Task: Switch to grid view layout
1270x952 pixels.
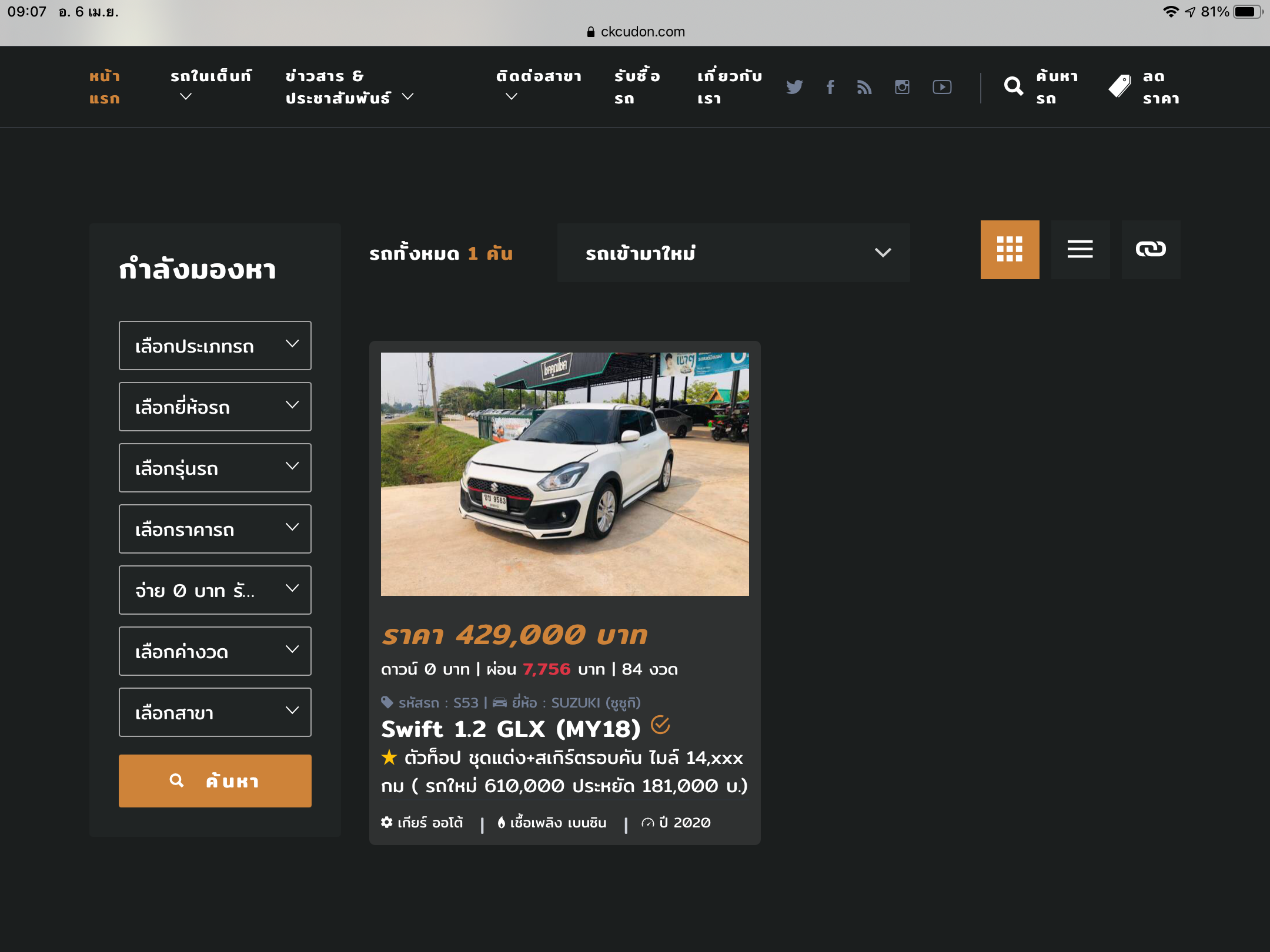Action: click(1010, 249)
